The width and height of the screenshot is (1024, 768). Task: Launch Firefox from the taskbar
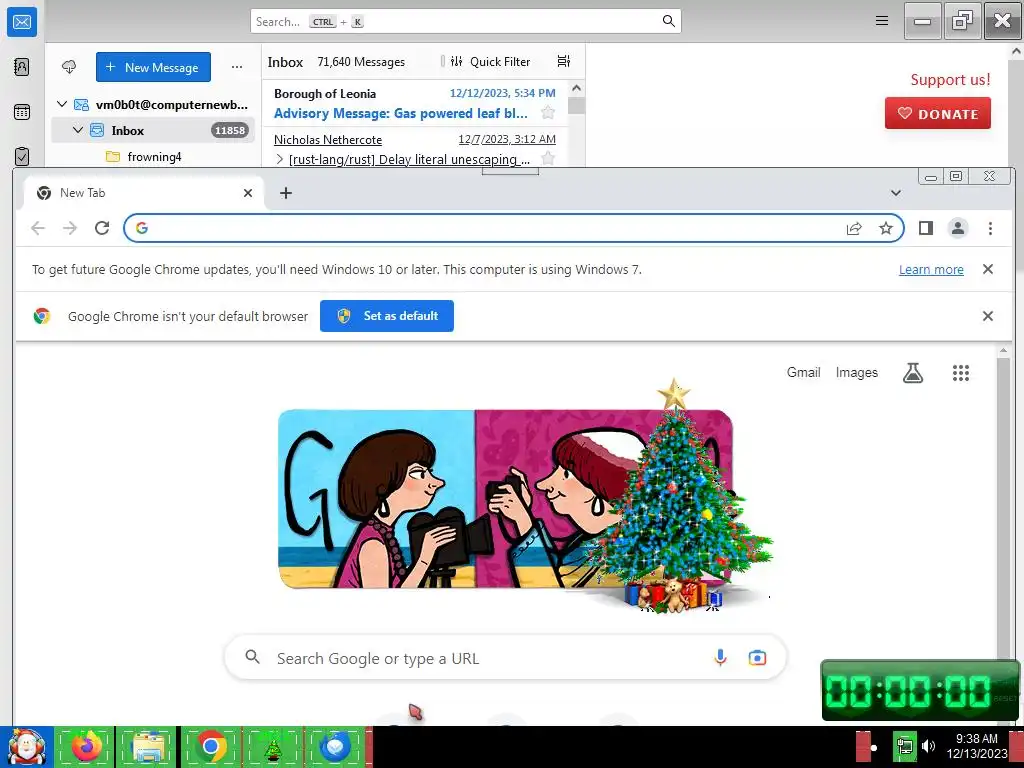click(87, 746)
